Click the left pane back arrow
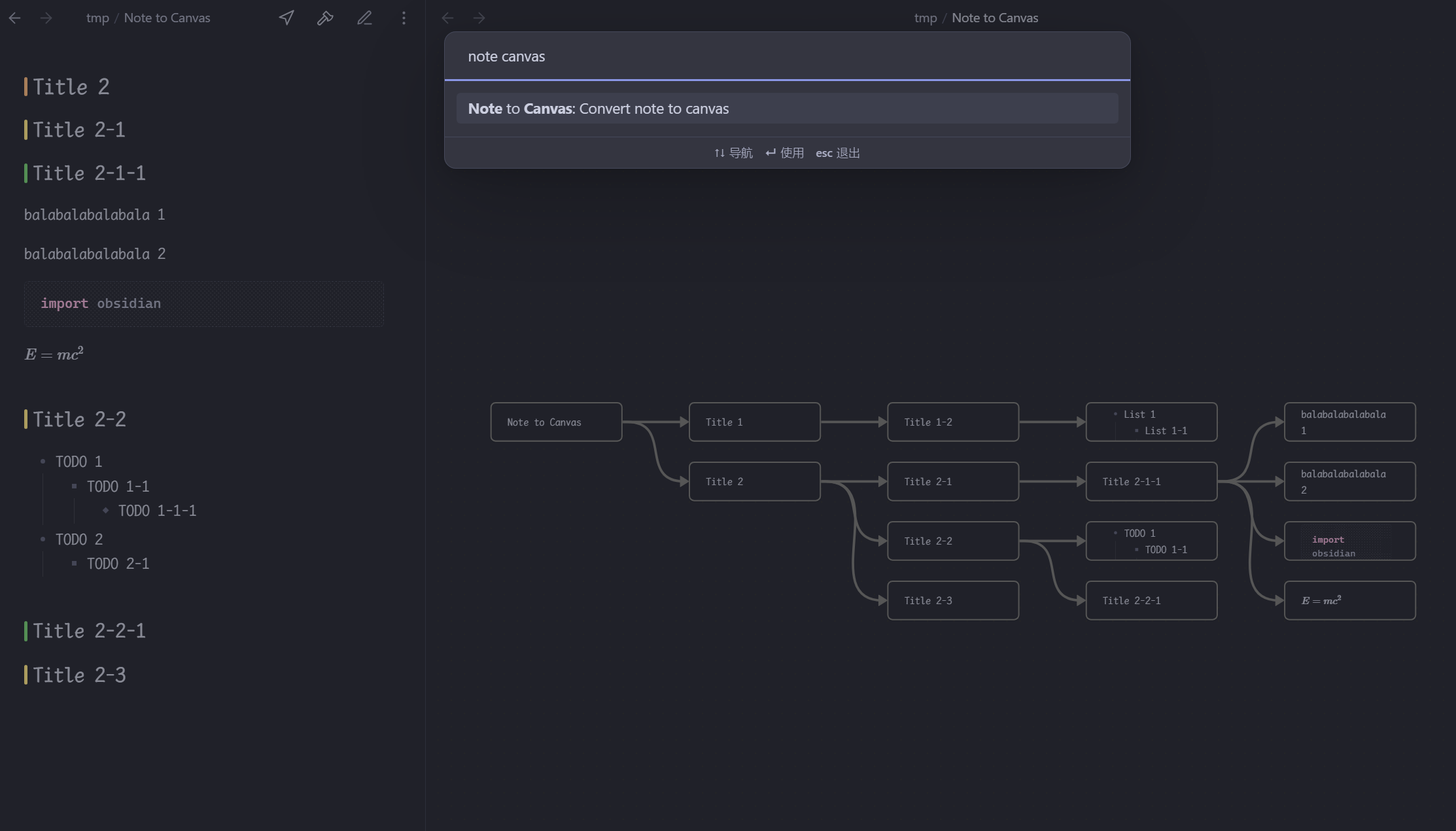 point(14,18)
